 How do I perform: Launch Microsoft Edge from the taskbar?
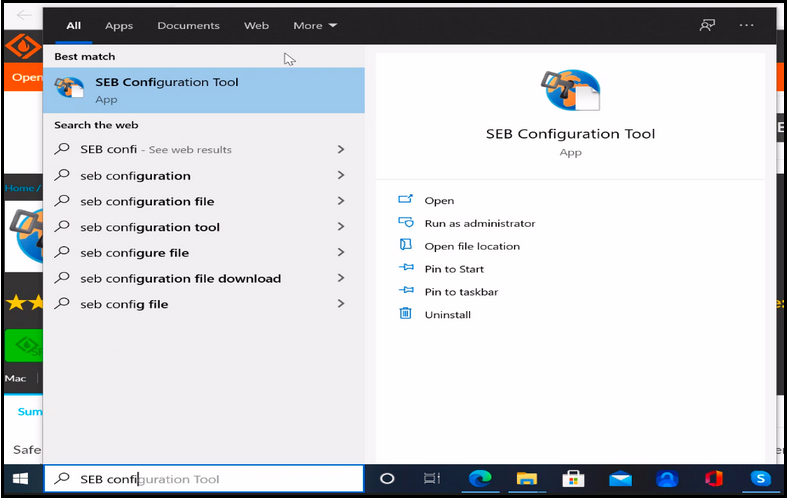(480, 479)
